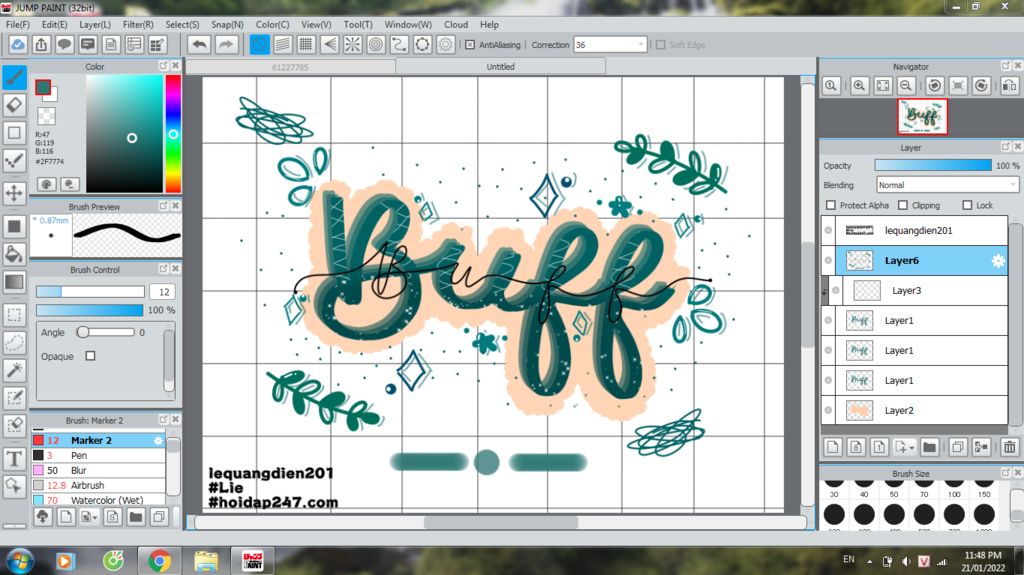Viewport: 1024px width, 575px height.
Task: Delete layer using trash icon
Action: (1009, 447)
